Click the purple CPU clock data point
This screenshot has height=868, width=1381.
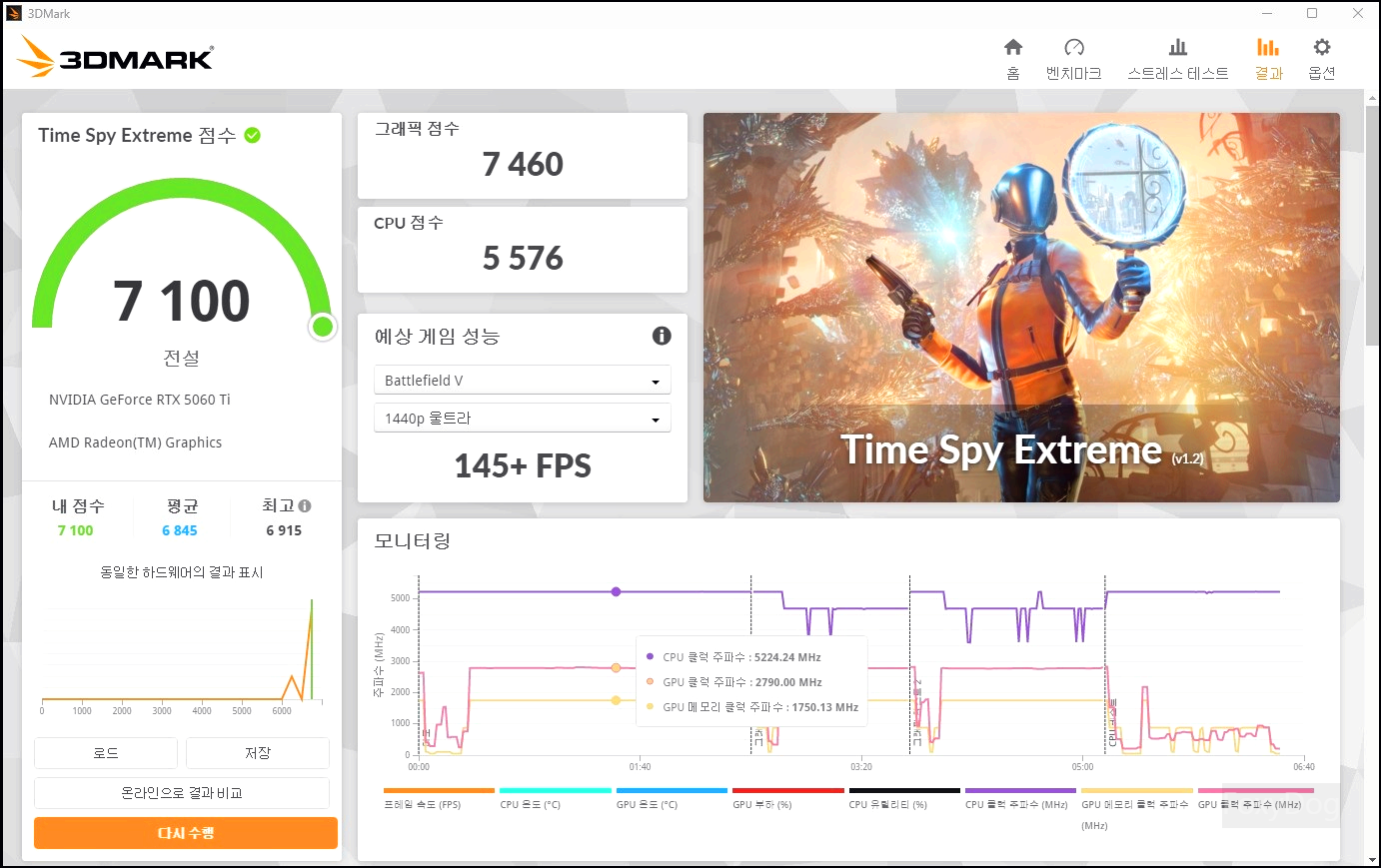616,592
